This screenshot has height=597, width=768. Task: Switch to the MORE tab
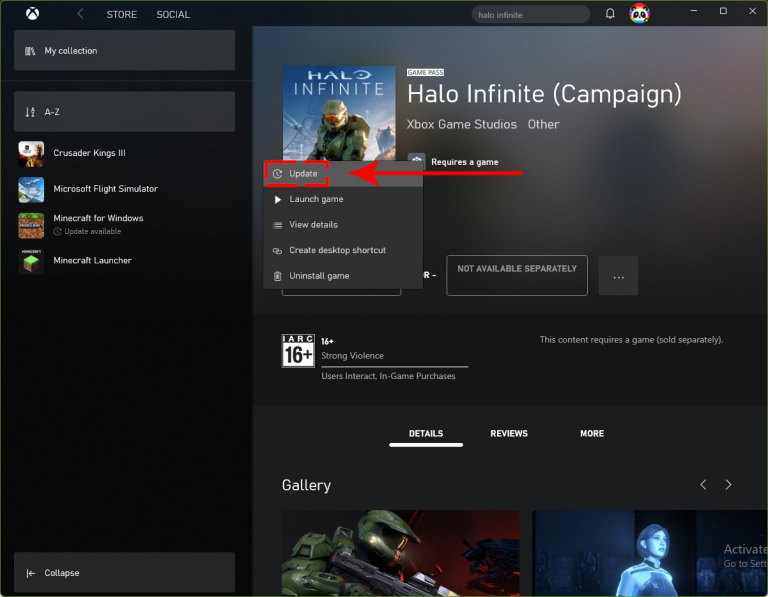point(592,434)
